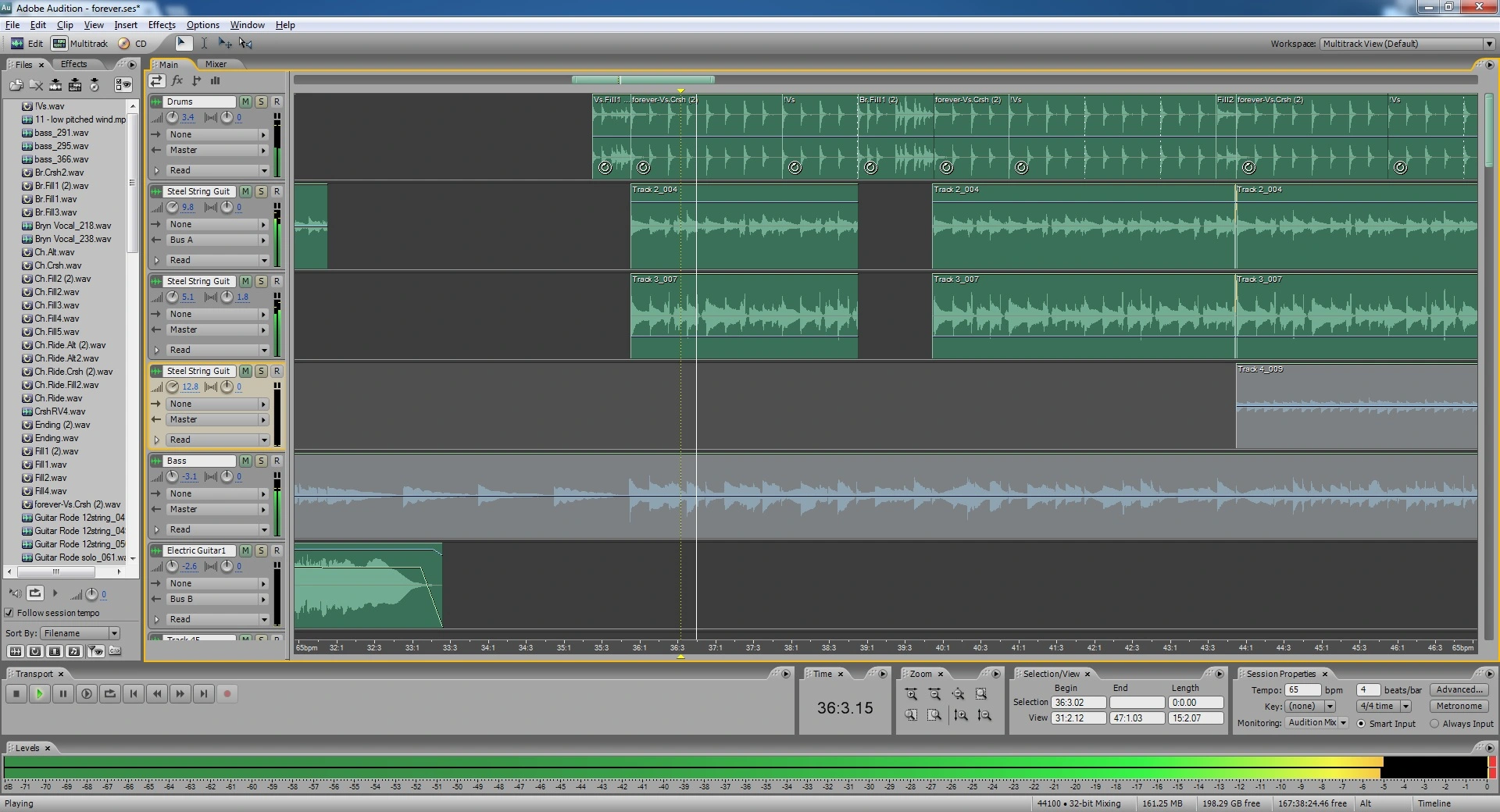Solo the Bass track

[261, 461]
